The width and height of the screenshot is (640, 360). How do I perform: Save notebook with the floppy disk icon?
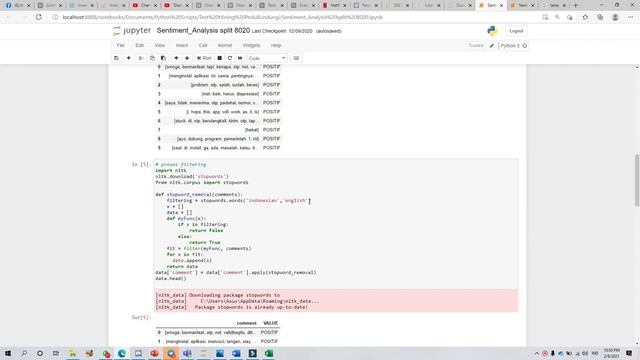(116, 58)
